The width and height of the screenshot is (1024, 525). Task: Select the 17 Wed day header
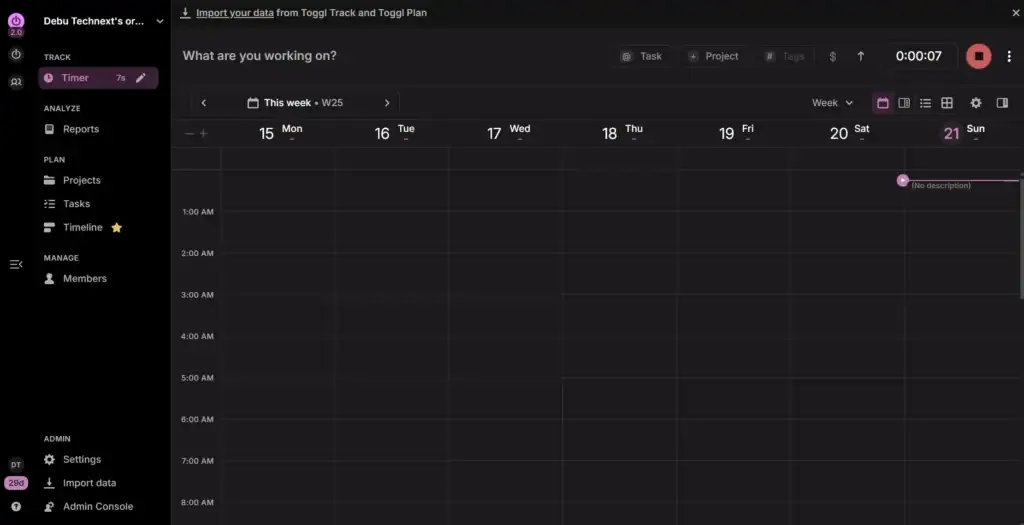point(509,133)
